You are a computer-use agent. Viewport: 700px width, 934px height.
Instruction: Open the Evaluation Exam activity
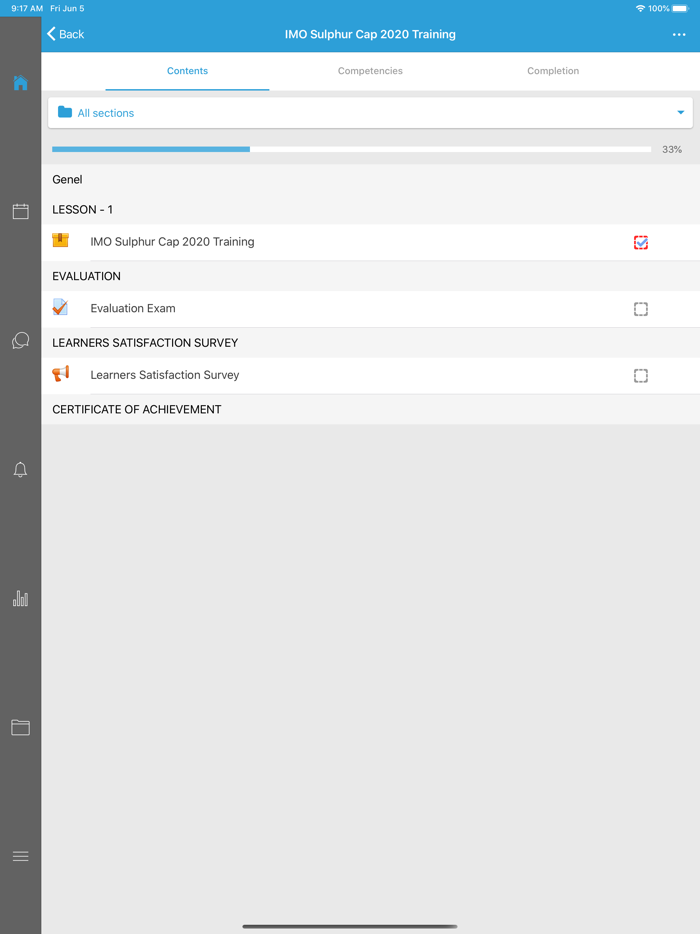(x=371, y=309)
